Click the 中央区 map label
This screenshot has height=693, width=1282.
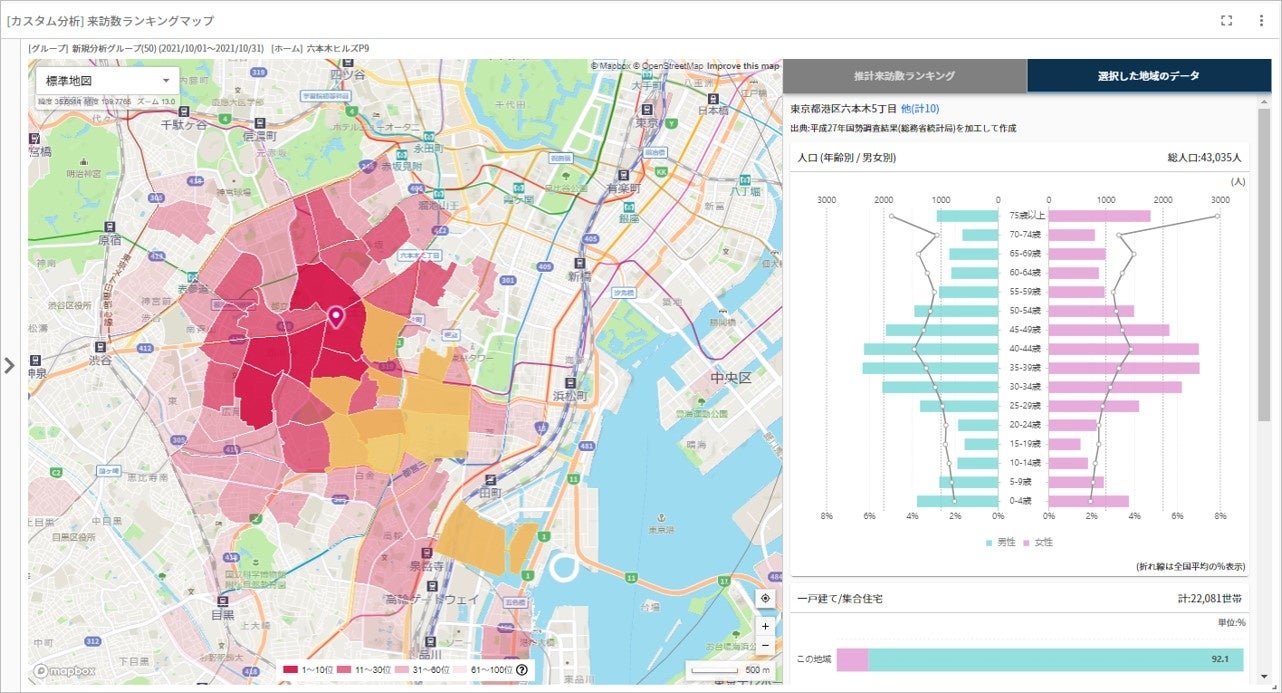(729, 377)
